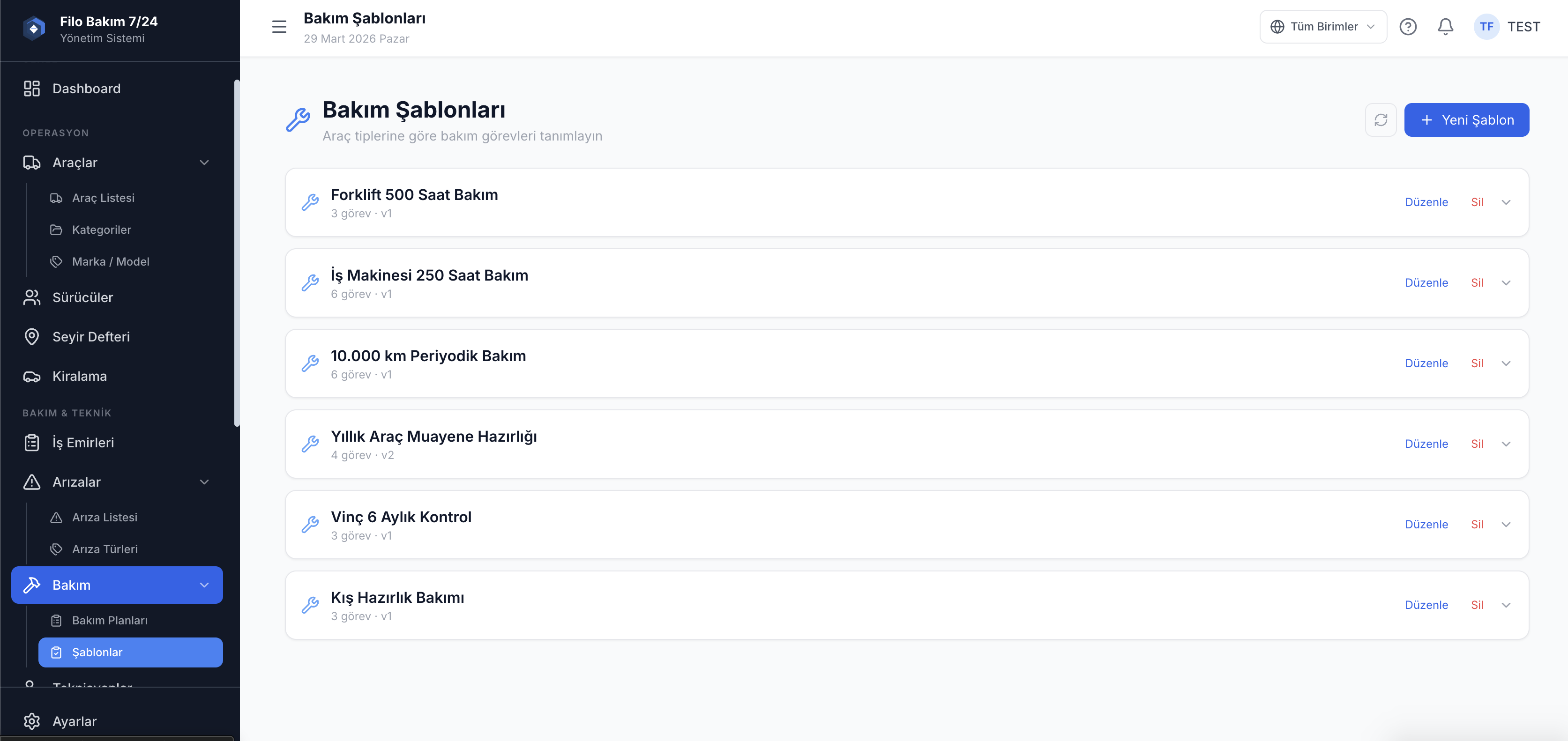Collapse the Araçlar sidebar section
The image size is (1568, 741).
click(204, 163)
